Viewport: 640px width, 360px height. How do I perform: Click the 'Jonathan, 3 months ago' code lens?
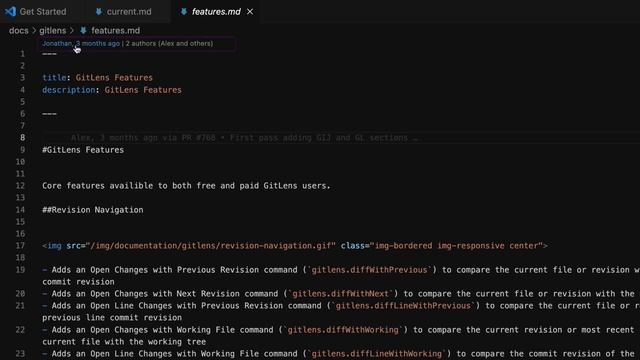point(81,43)
